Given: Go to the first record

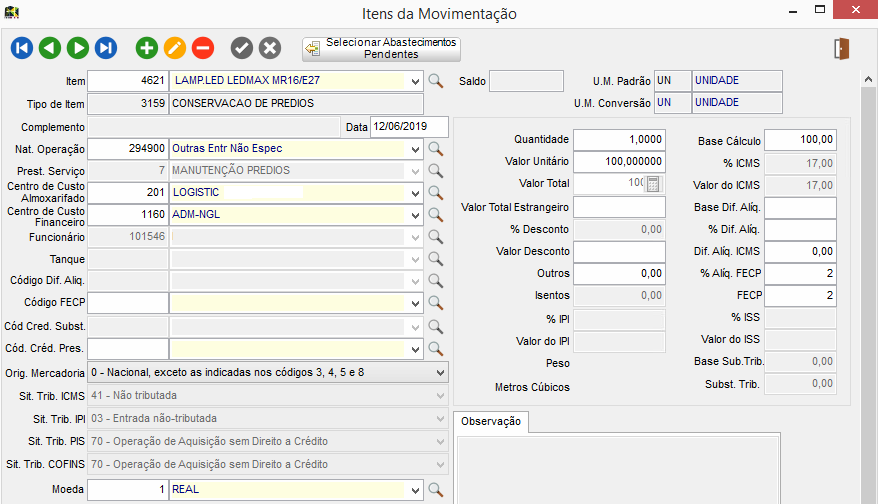Looking at the screenshot, I should click(x=22, y=48).
